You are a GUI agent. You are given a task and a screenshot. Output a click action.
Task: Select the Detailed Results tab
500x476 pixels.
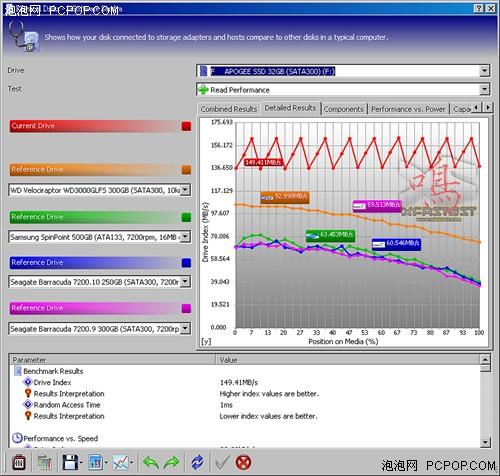(x=290, y=108)
